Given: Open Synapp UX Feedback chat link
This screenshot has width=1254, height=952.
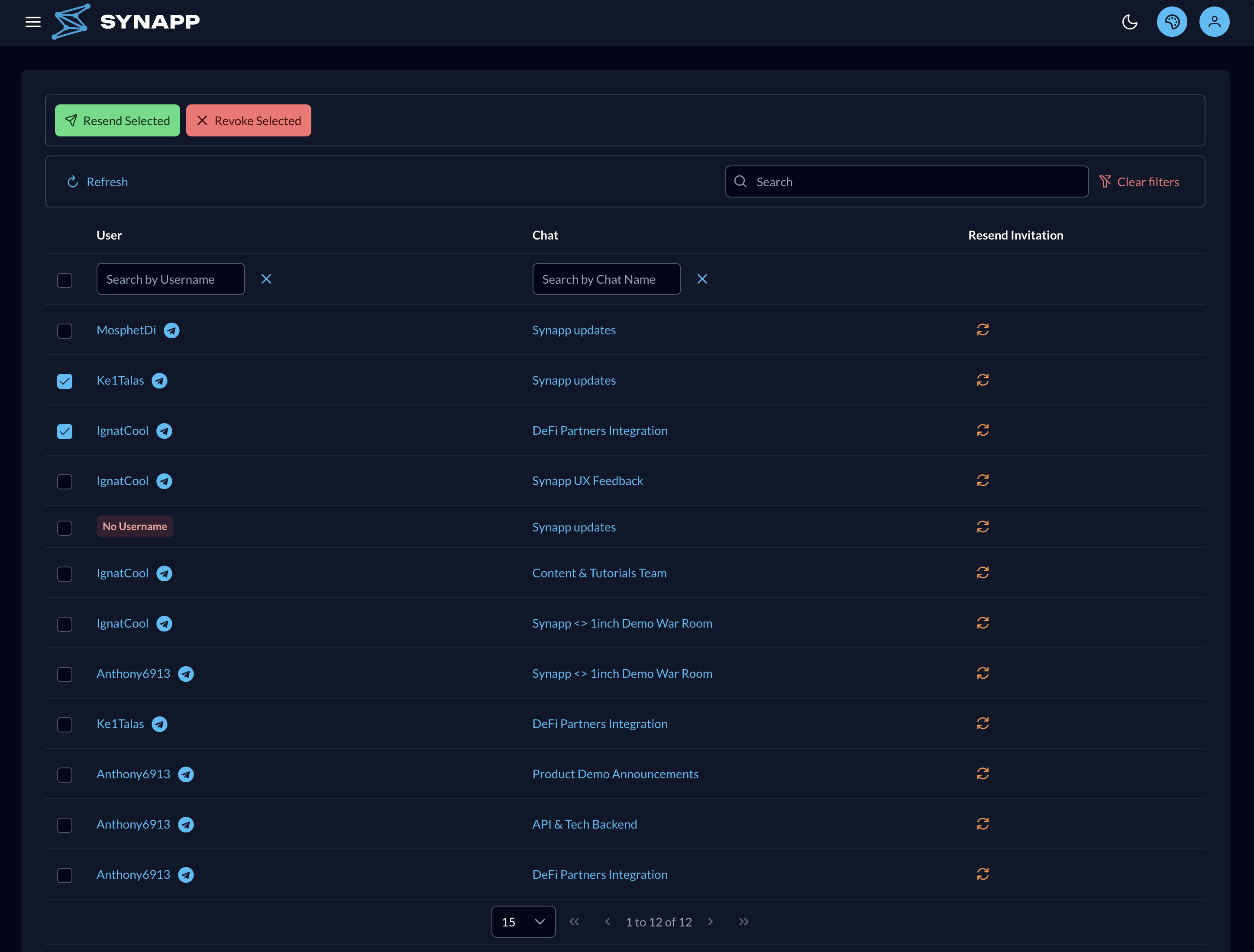Looking at the screenshot, I should (x=587, y=481).
